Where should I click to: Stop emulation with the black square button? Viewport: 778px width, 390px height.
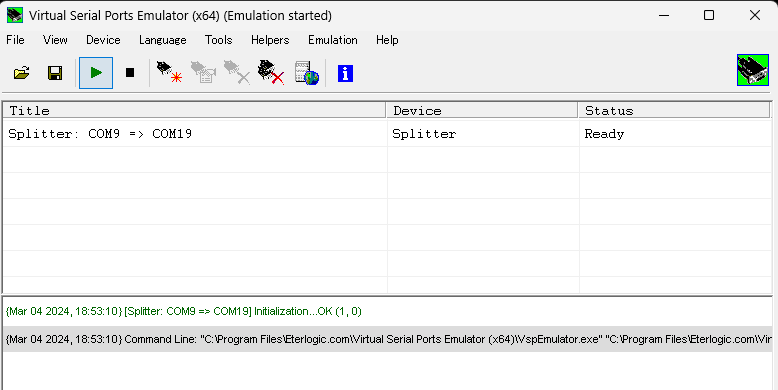[x=130, y=73]
